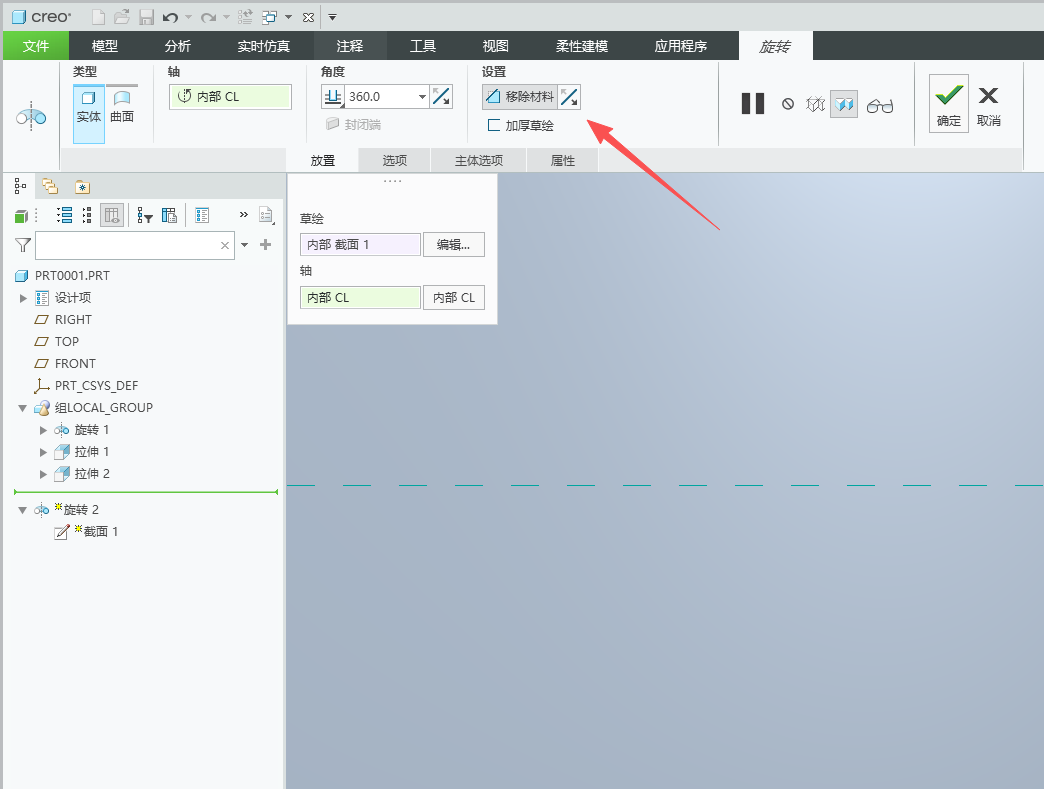Click the angle depth option icon
1044x789 pixels.
point(333,97)
